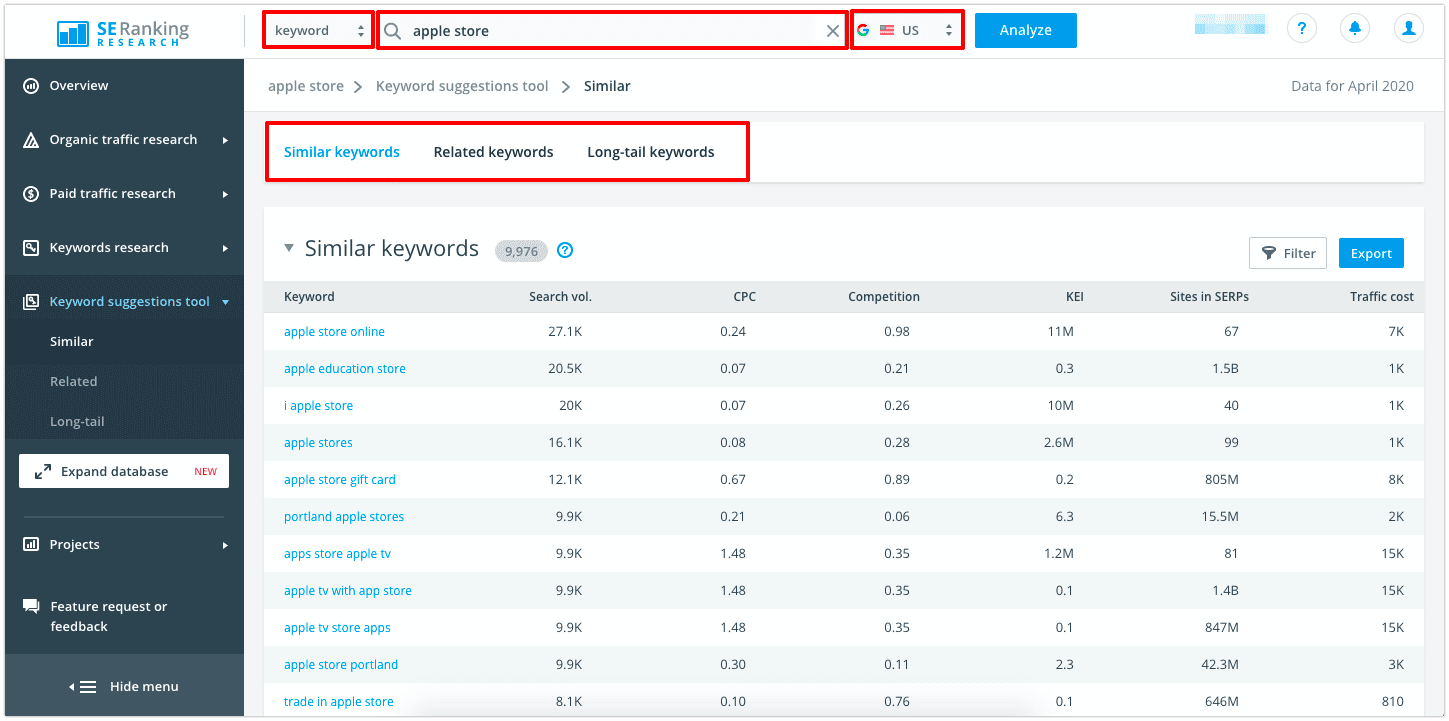This screenshot has height=721, width=1449.
Task: Open the apple store portland keyword link
Action: point(341,665)
